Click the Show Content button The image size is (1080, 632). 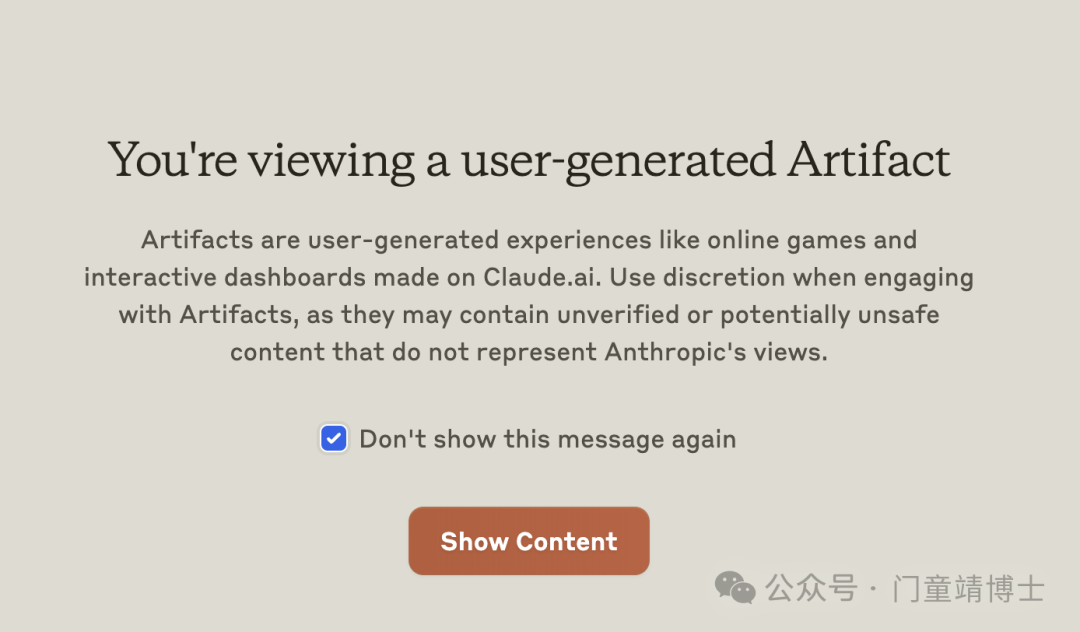(529, 541)
